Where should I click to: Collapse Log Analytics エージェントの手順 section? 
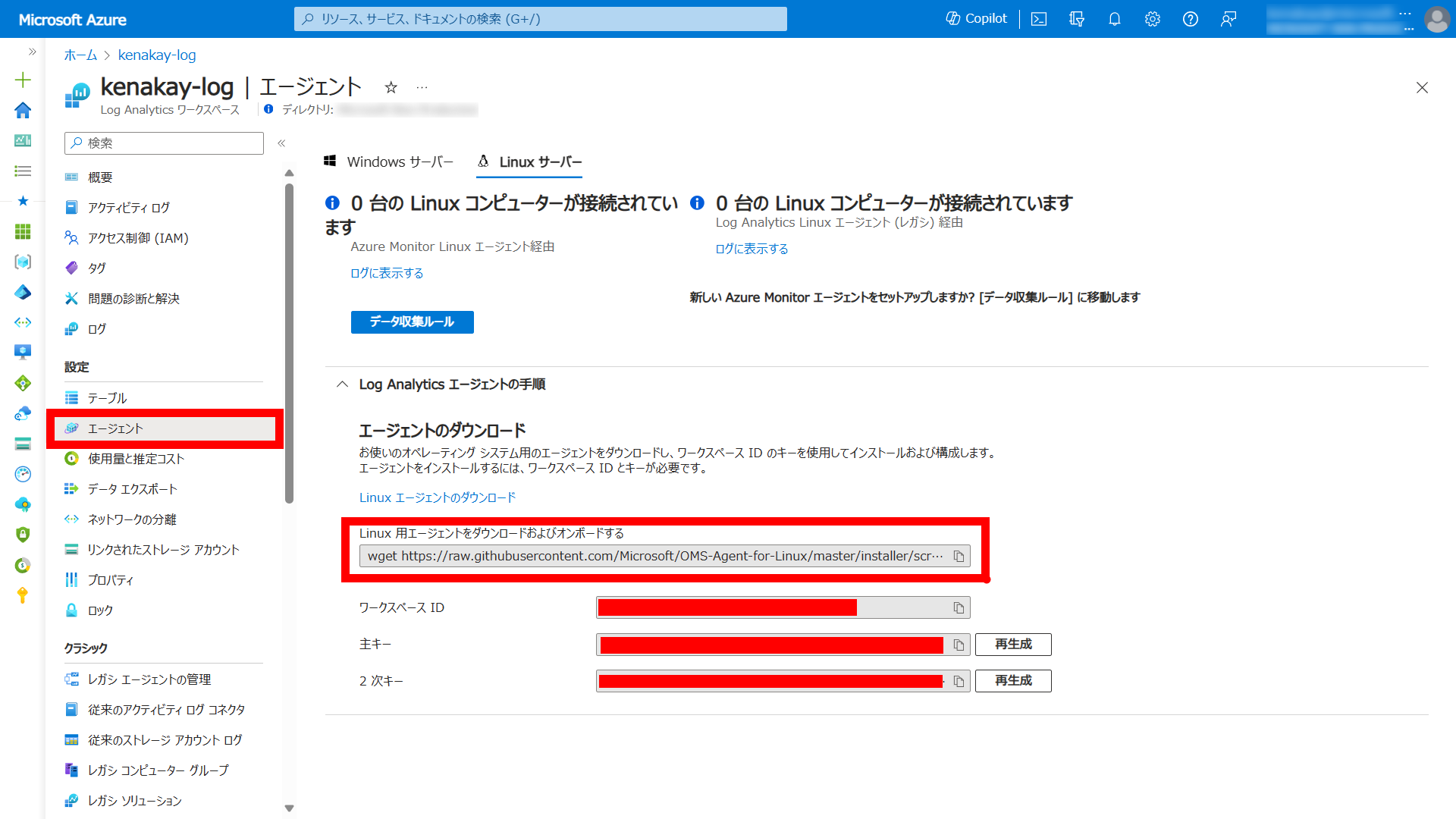pos(343,384)
